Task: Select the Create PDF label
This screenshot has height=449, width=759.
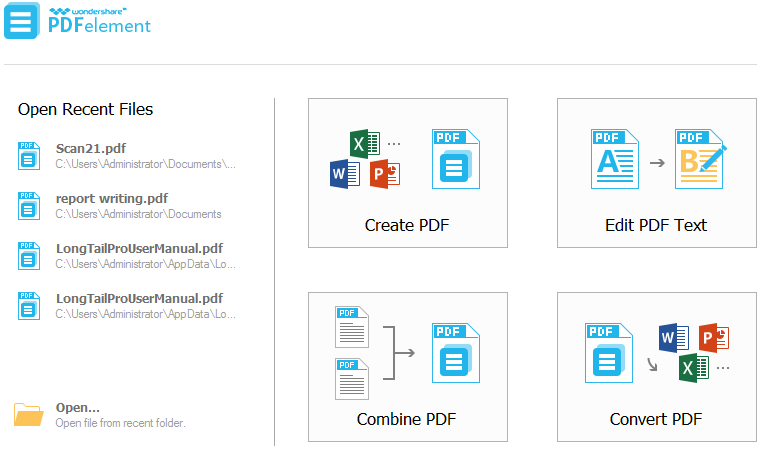Action: coord(407,225)
